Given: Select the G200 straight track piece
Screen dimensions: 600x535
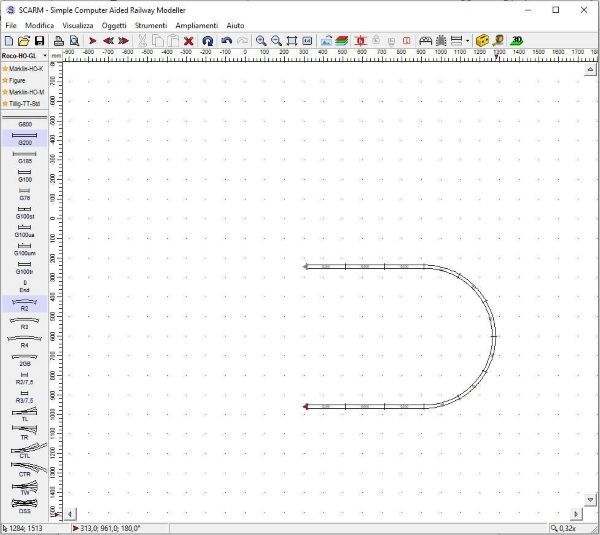Looking at the screenshot, I should click(x=24, y=139).
